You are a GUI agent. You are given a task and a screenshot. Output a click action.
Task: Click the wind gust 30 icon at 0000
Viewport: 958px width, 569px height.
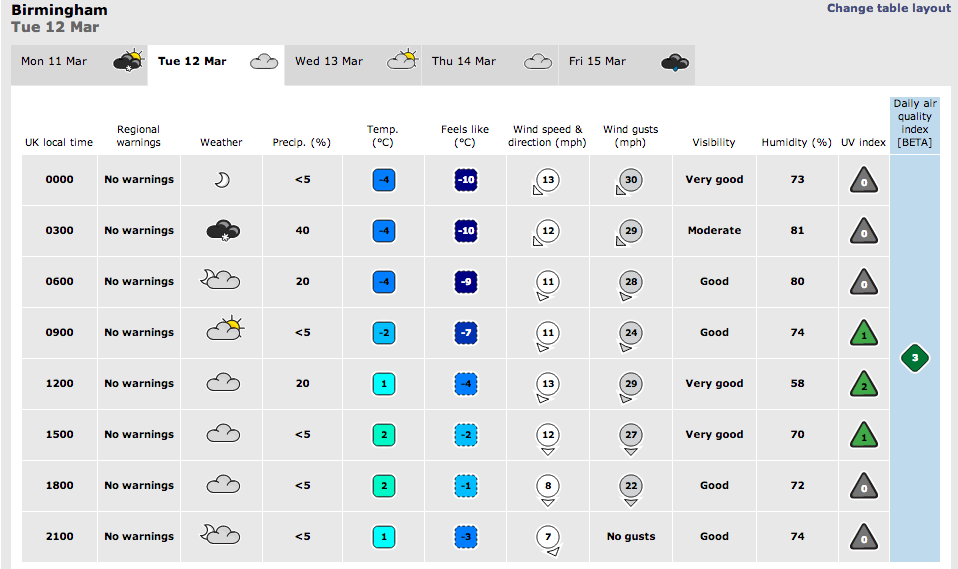tap(629, 182)
